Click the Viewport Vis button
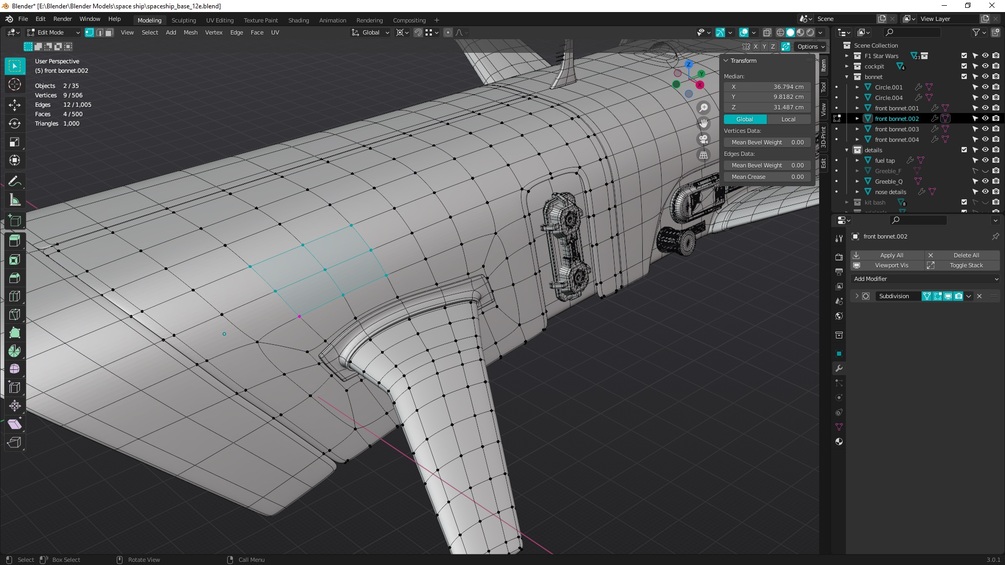1005x565 pixels. (886, 265)
